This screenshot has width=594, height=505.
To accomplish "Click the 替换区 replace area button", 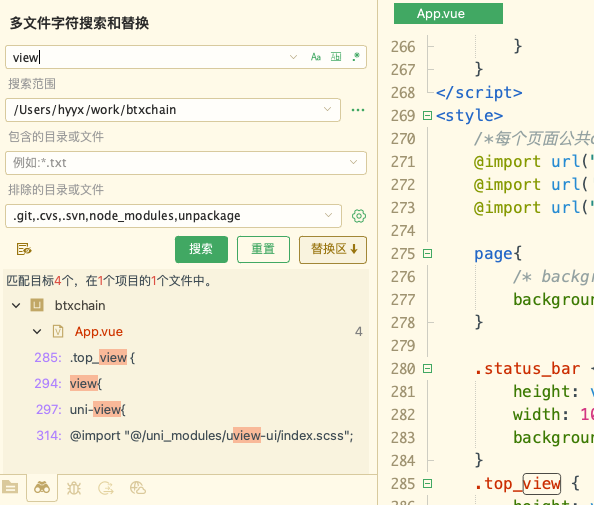I will click(x=333, y=249).
